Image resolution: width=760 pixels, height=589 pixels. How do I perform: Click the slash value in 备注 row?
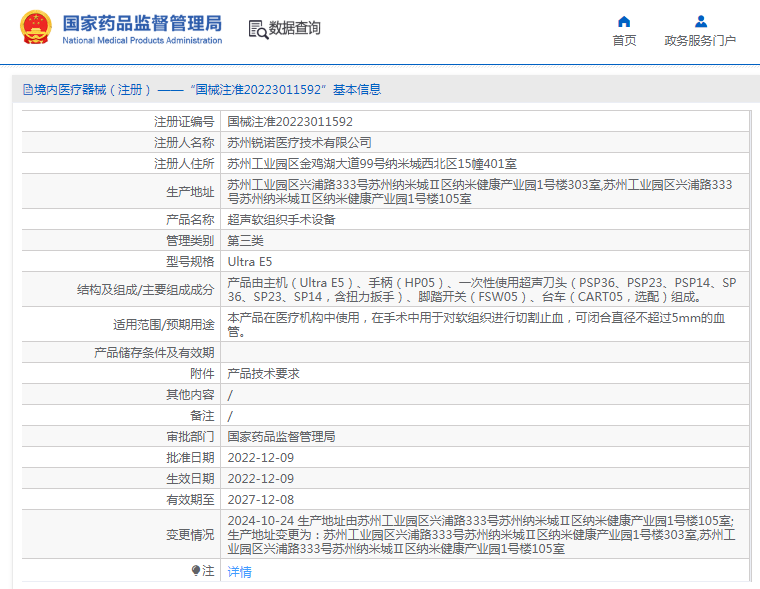230,416
